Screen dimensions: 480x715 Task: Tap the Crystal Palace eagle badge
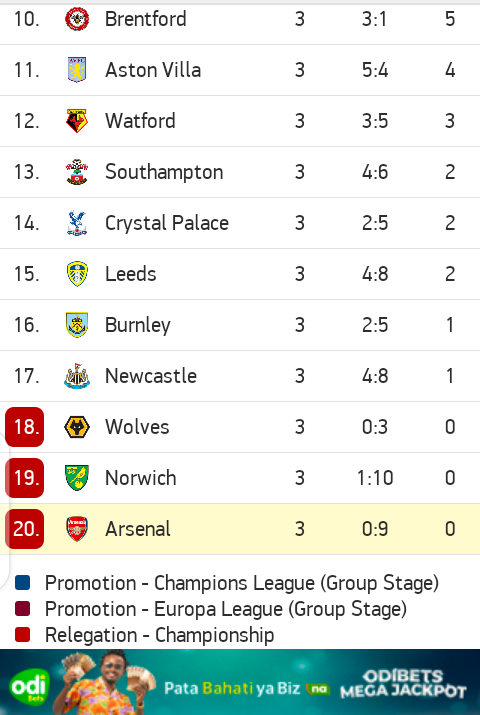pyautogui.click(x=77, y=223)
